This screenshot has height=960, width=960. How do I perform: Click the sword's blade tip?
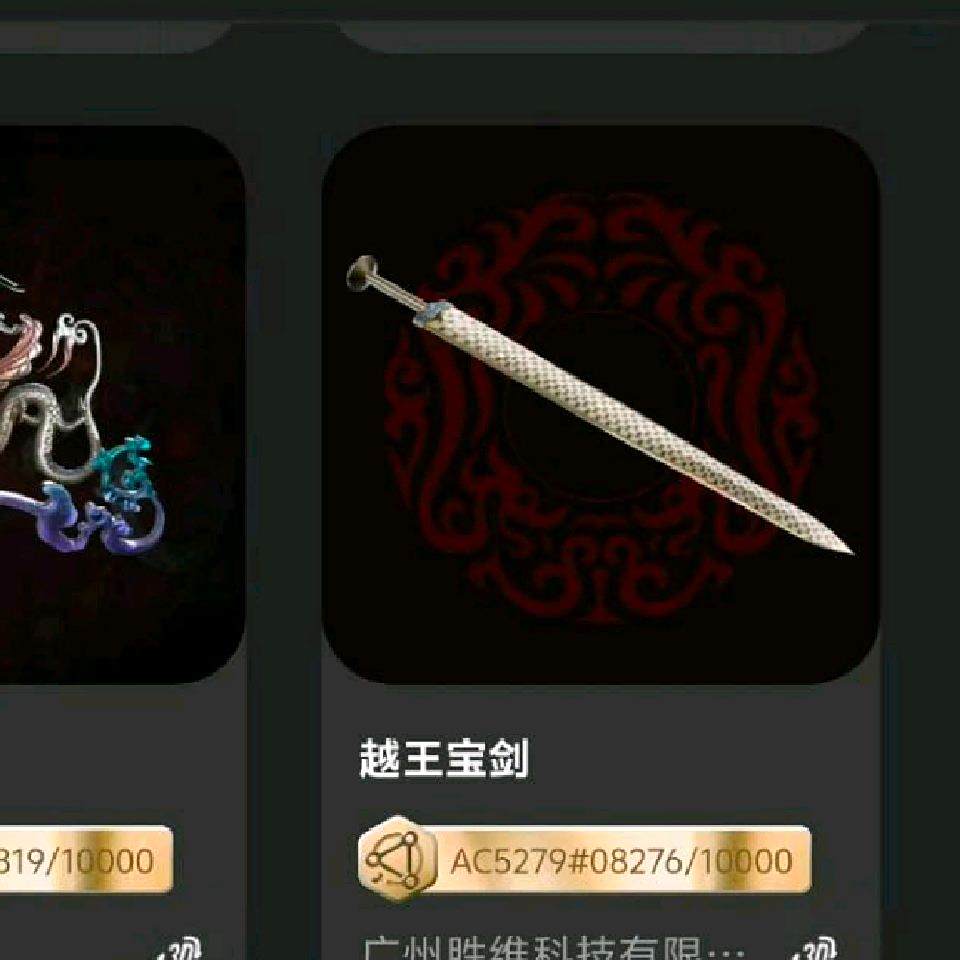(839, 545)
